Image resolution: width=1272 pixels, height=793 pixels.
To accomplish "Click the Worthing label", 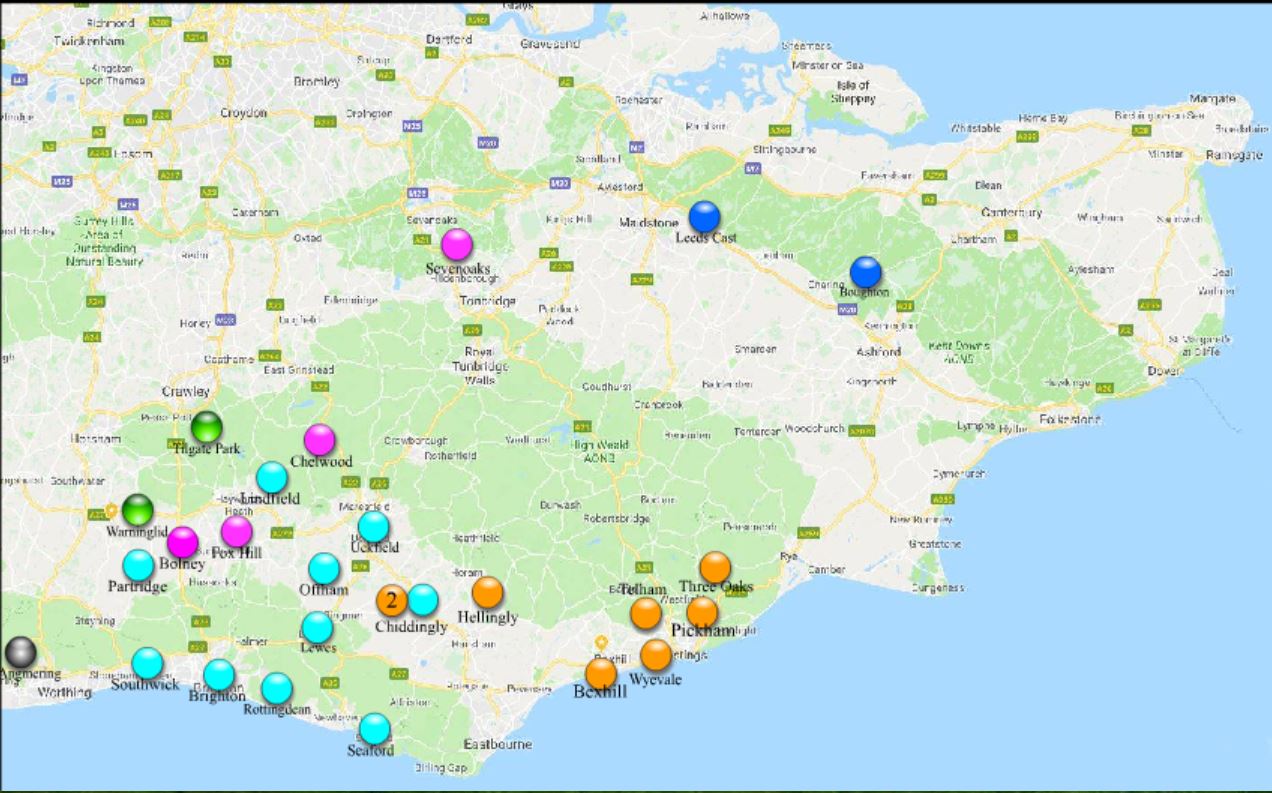I will point(64,692).
